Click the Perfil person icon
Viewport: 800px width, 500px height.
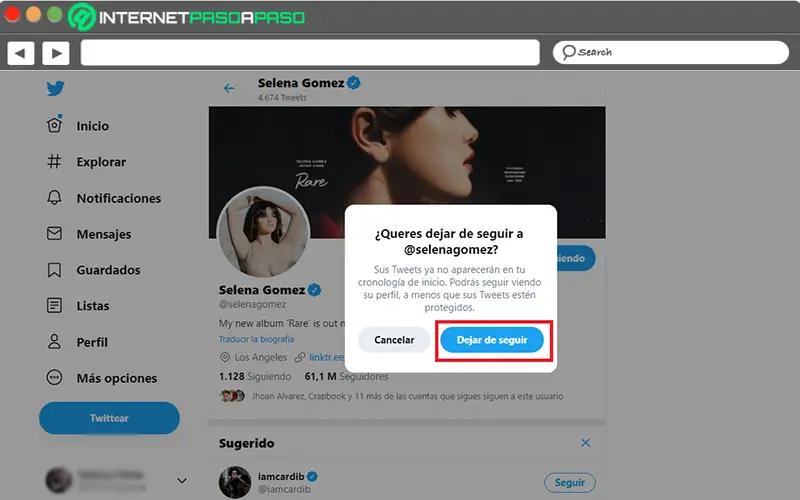[x=56, y=342]
